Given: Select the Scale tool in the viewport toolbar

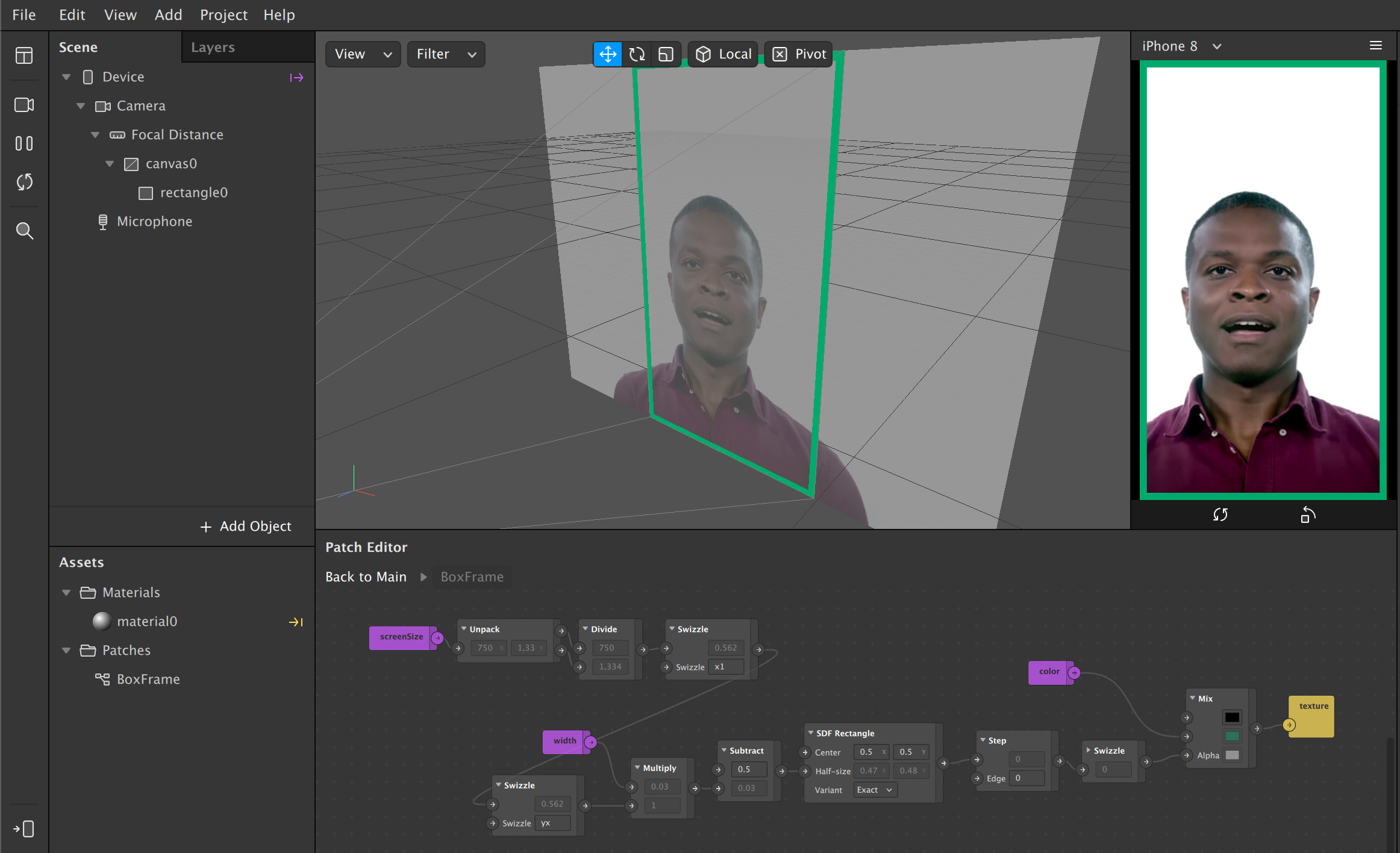Looking at the screenshot, I should pos(666,54).
